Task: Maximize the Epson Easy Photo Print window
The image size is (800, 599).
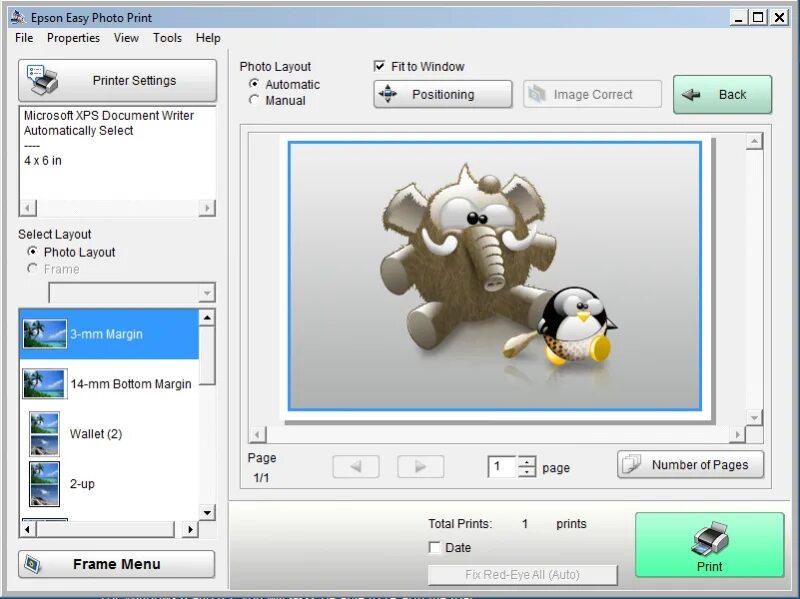Action: (x=758, y=17)
